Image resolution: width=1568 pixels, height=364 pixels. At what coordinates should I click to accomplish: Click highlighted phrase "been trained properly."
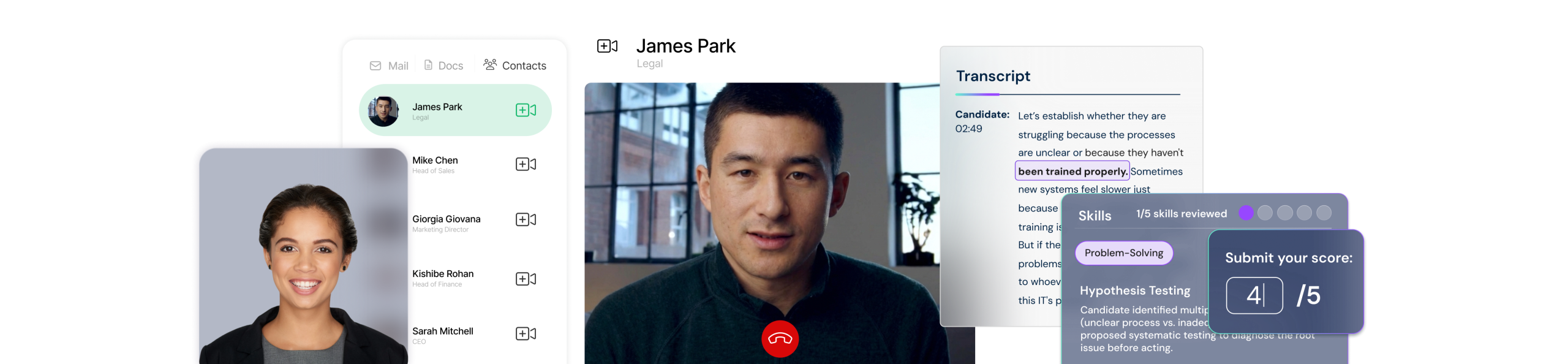click(x=1072, y=172)
